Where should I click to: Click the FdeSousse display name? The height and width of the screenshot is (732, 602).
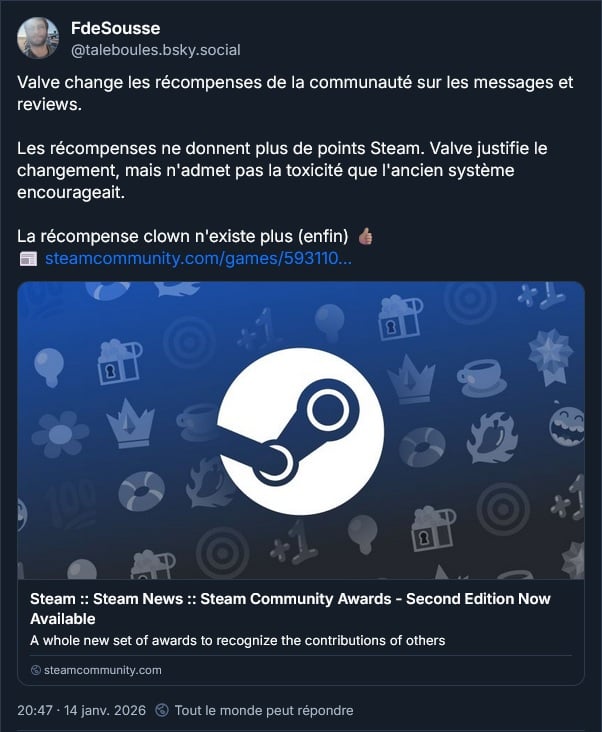(115, 28)
